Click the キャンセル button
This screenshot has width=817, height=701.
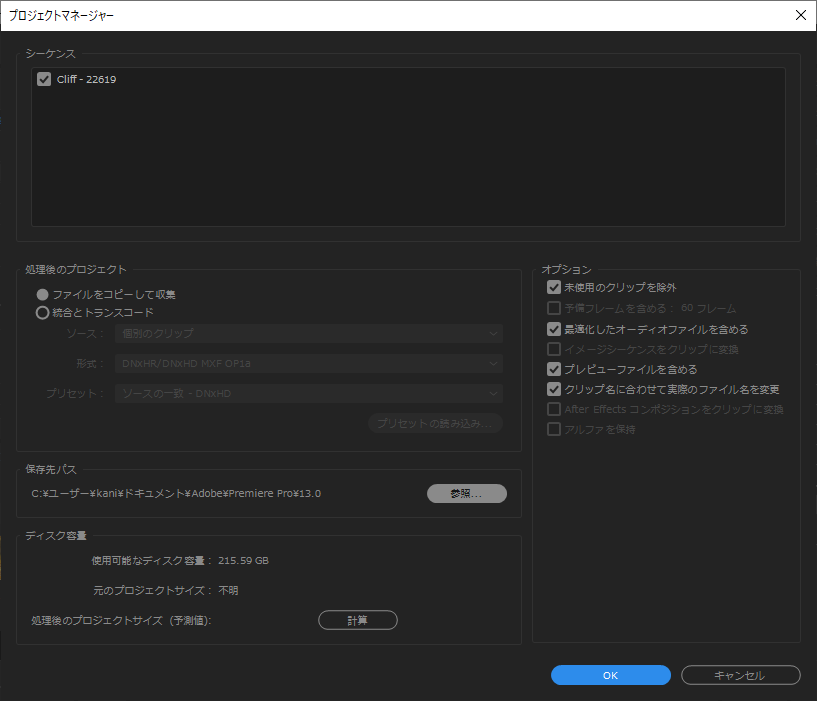pos(740,675)
